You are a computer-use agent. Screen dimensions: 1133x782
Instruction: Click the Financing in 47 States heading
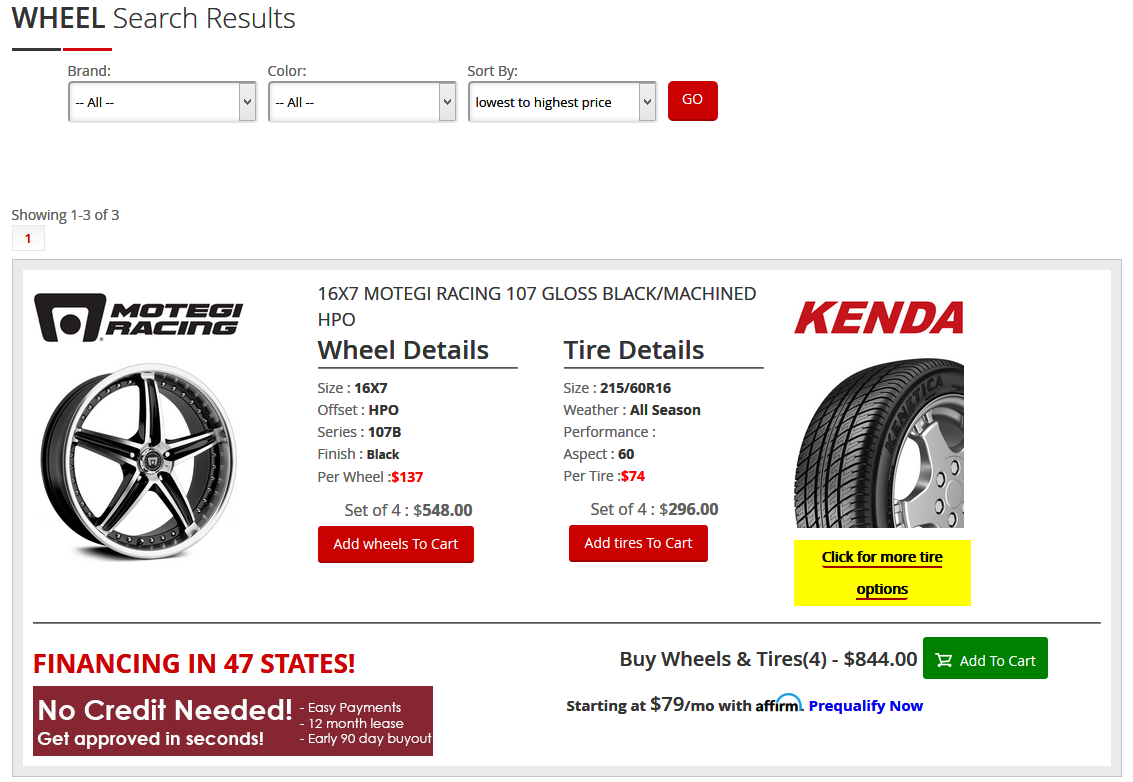click(x=194, y=663)
